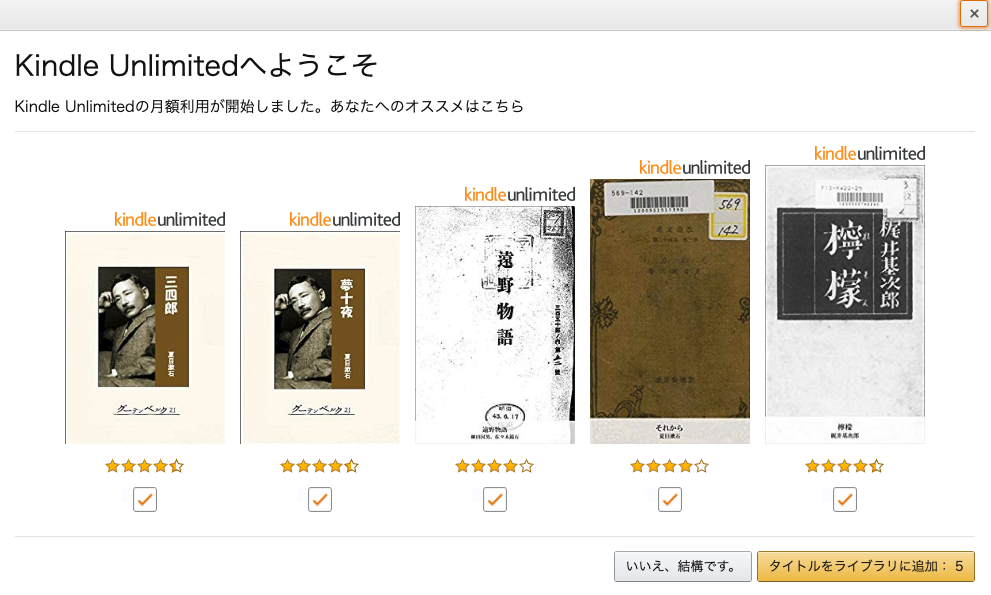
Task: Close the Kindle Unlimited welcome dialog
Action: point(974,13)
